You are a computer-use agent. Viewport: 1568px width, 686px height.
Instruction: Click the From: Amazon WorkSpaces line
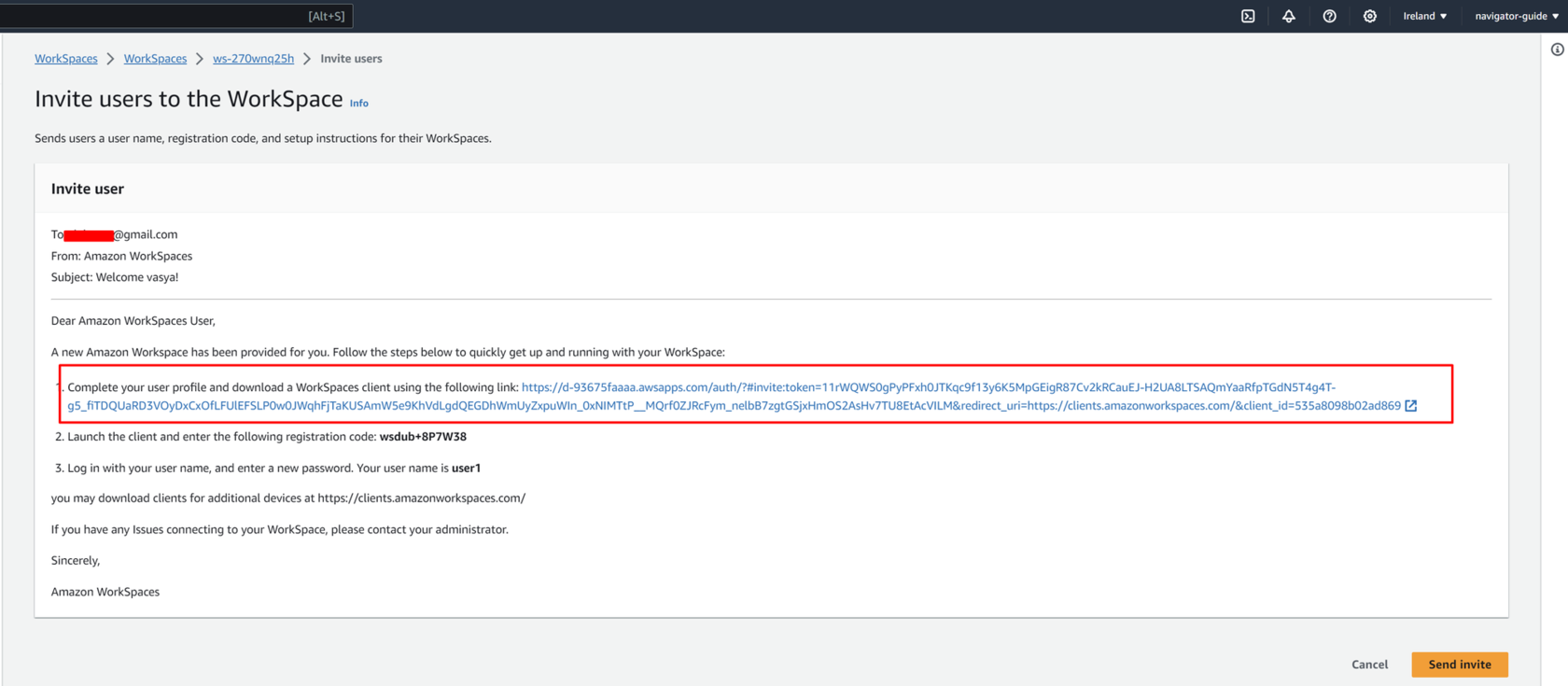pos(121,256)
